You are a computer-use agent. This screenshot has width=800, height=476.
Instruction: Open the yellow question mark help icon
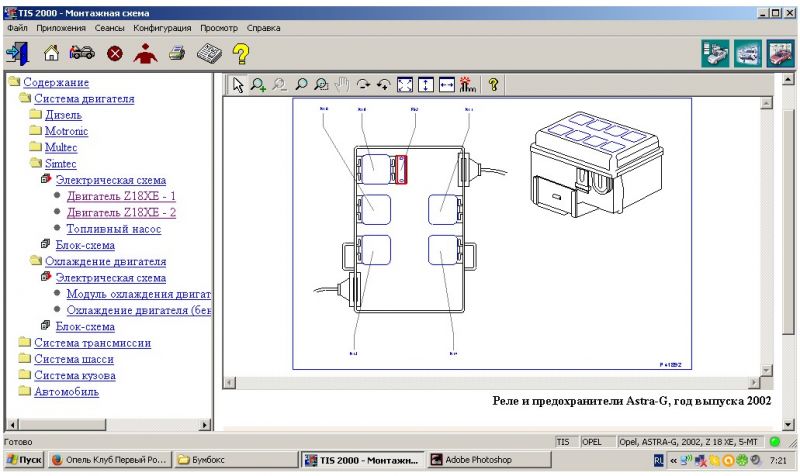[241, 54]
